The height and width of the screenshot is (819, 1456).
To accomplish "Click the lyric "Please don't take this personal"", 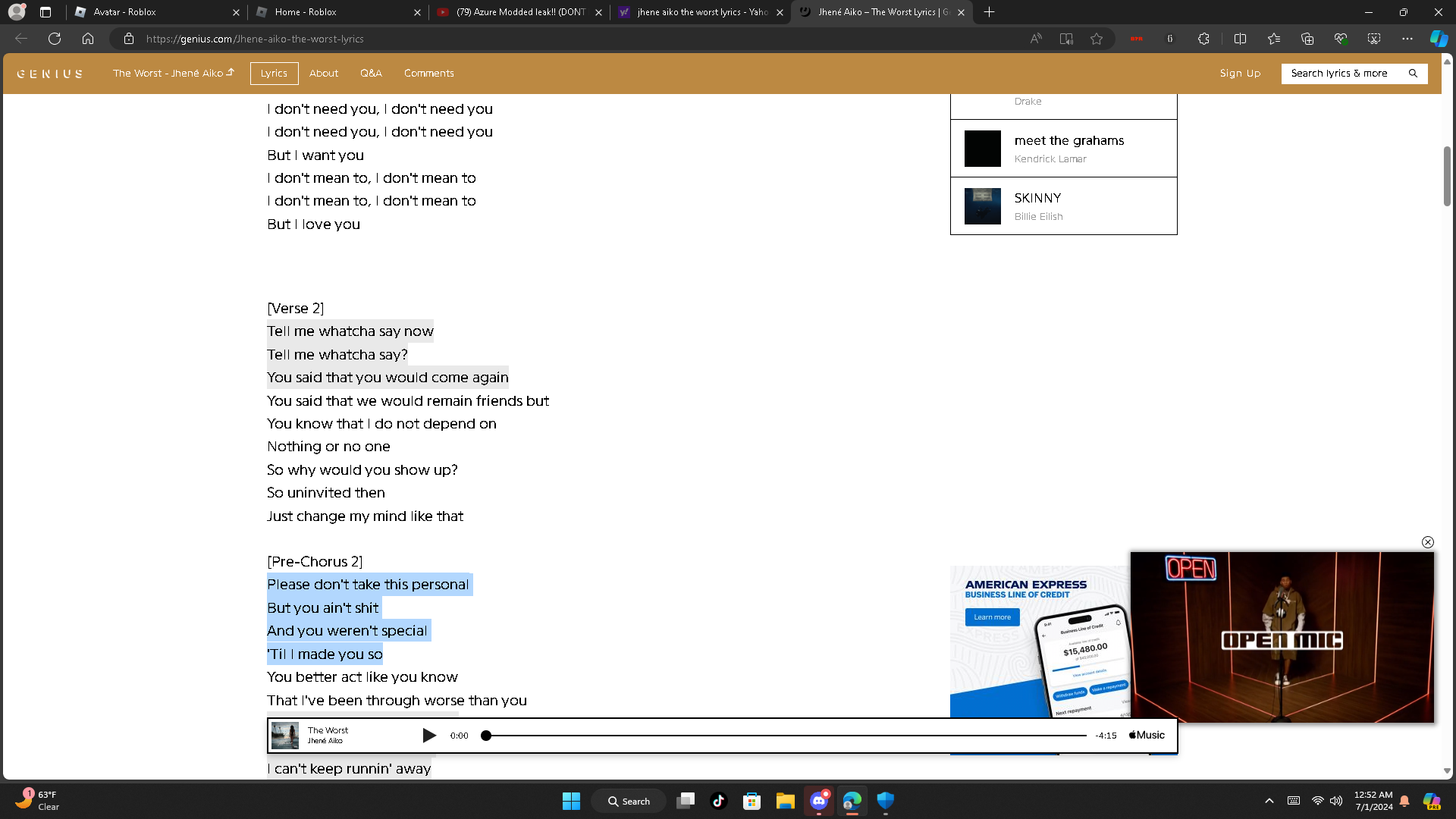I will [x=368, y=585].
